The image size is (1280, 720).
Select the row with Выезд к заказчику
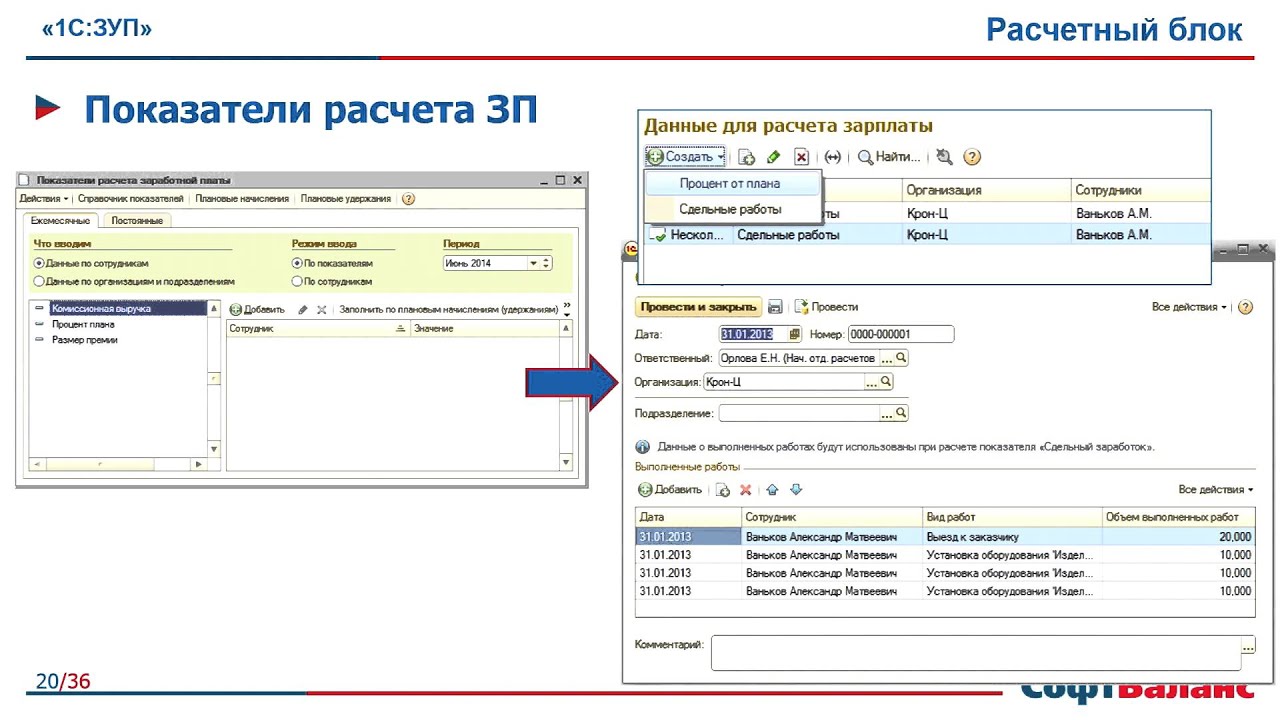coord(945,537)
